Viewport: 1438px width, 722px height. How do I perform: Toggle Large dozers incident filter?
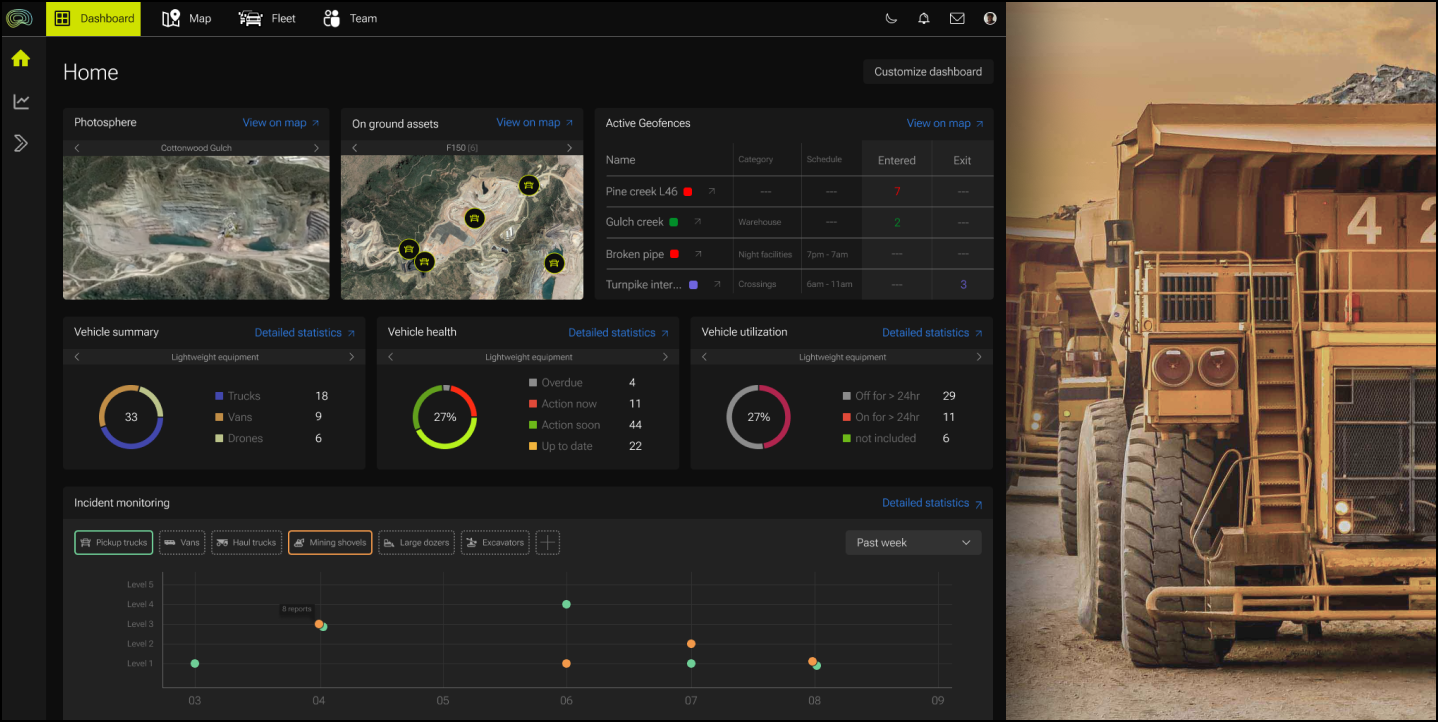coord(416,543)
